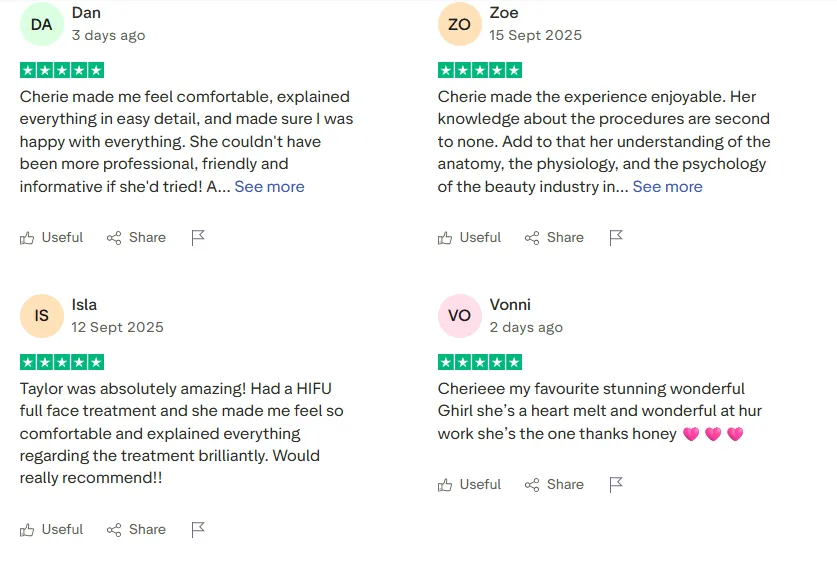Expand Dan's review with See more
The height and width of the screenshot is (561, 837).
pyautogui.click(x=270, y=187)
